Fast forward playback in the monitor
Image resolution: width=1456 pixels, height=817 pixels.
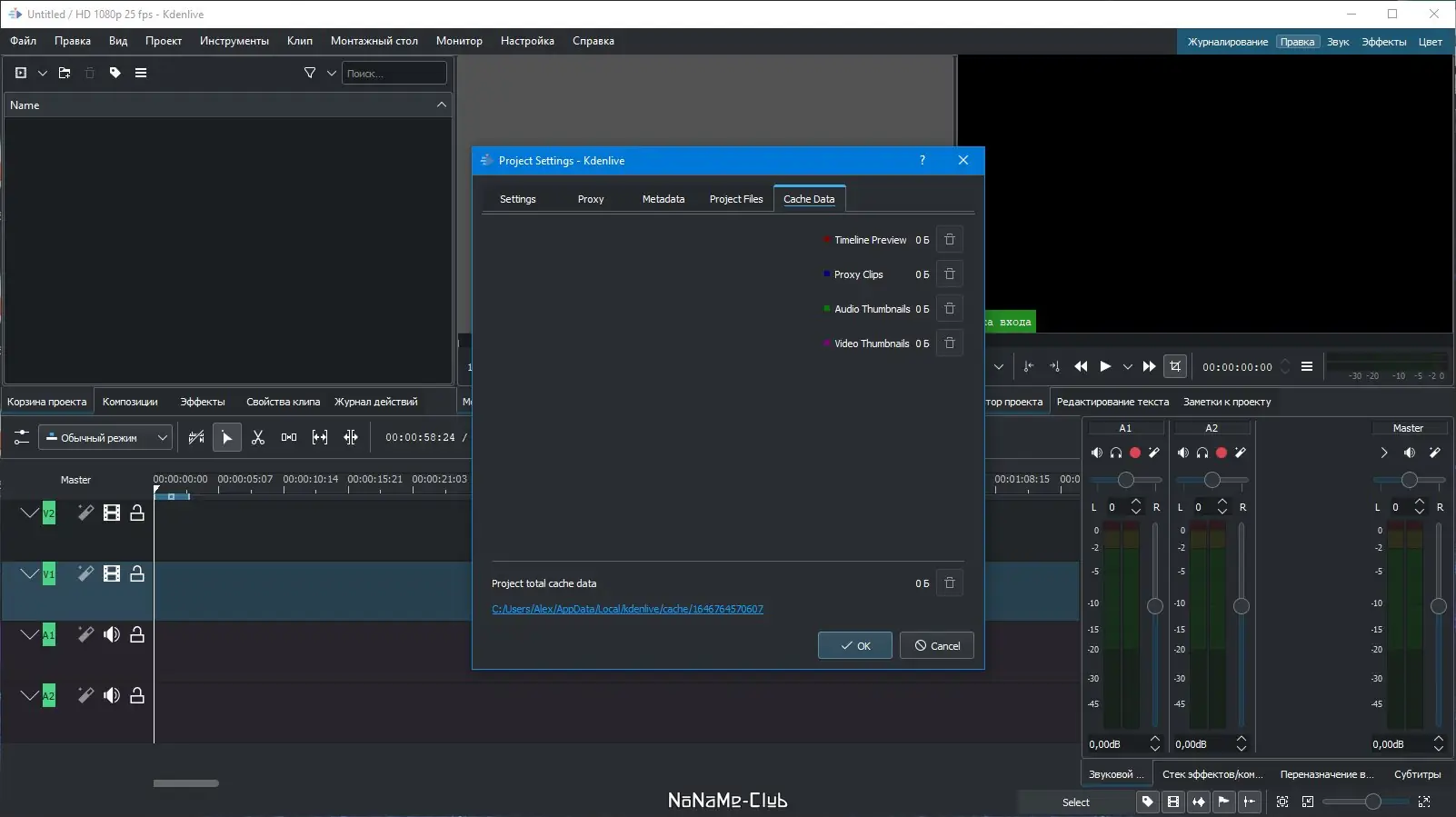click(x=1150, y=366)
